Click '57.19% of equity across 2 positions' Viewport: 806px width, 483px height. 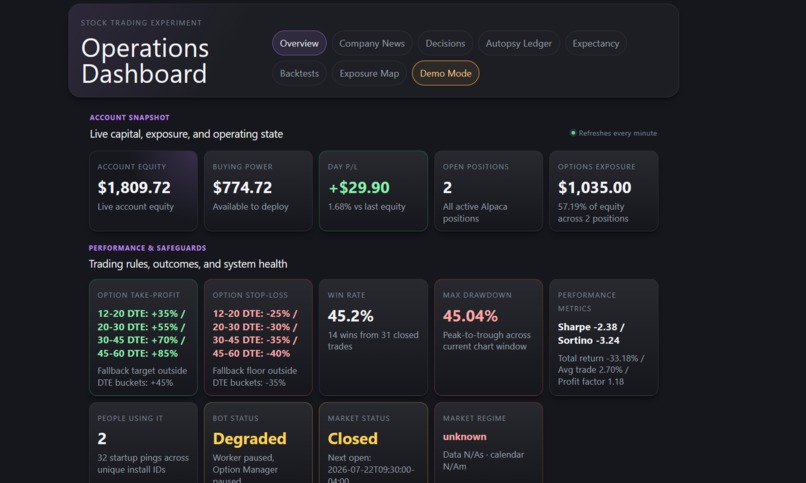point(593,213)
